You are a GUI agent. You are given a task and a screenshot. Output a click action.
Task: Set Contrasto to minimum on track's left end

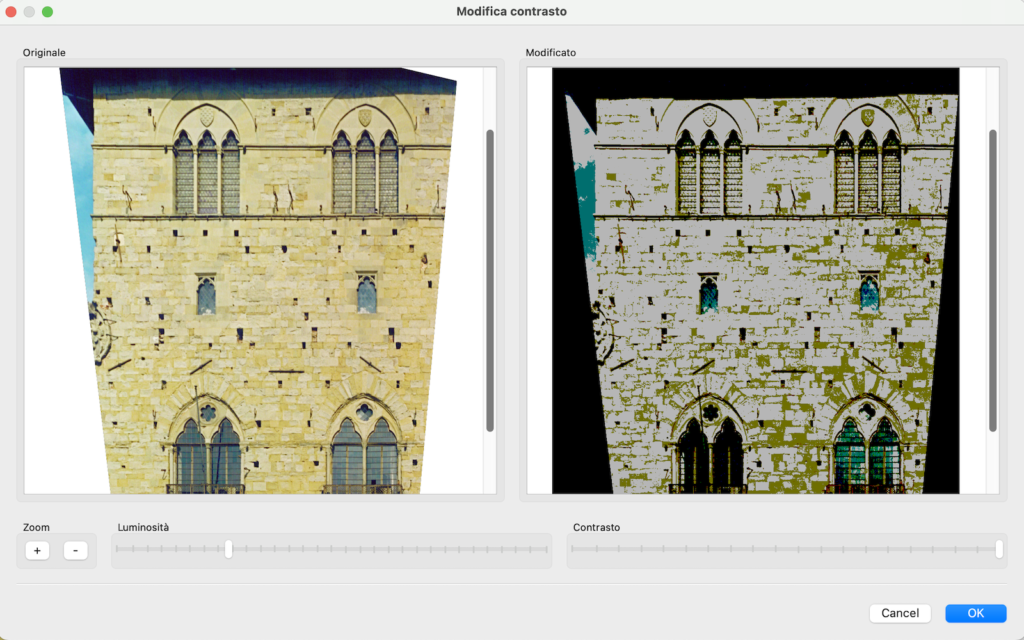coord(572,549)
